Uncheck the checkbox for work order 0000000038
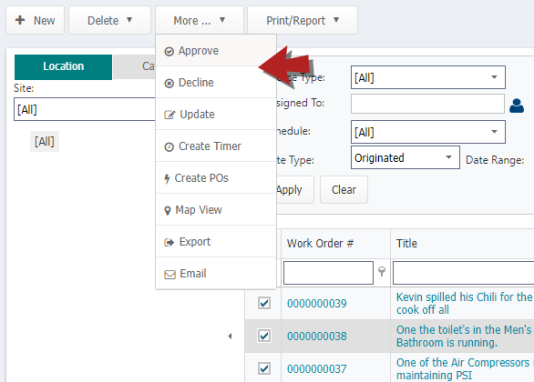 [x=264, y=336]
